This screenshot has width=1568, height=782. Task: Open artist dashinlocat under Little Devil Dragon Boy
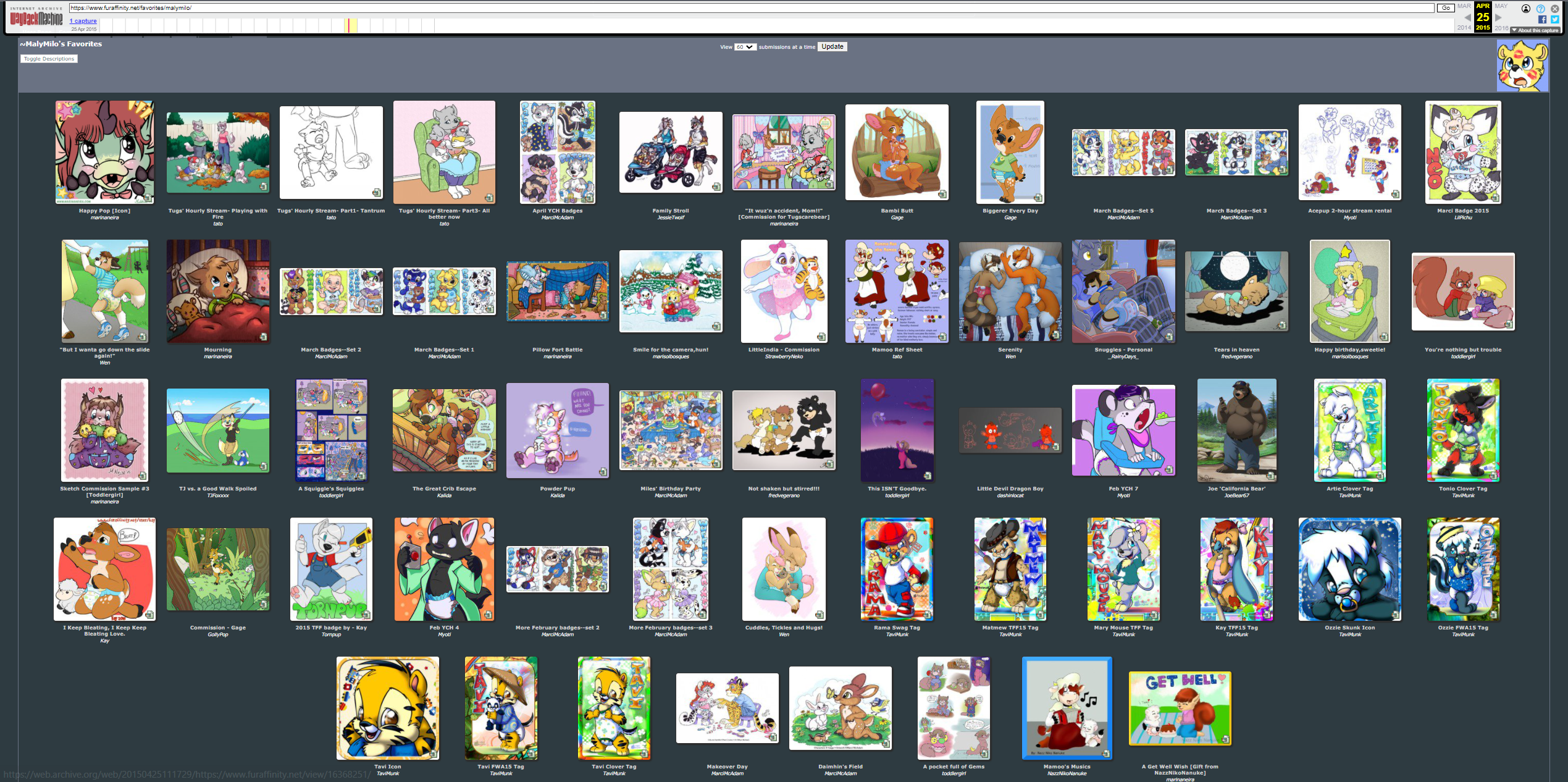pyautogui.click(x=1010, y=495)
